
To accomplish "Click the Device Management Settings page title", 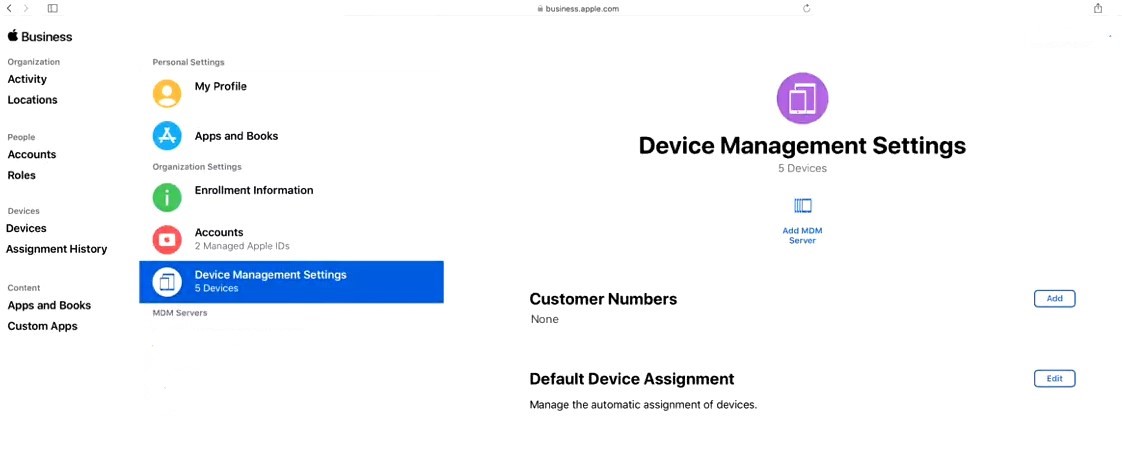I will tap(802, 146).
